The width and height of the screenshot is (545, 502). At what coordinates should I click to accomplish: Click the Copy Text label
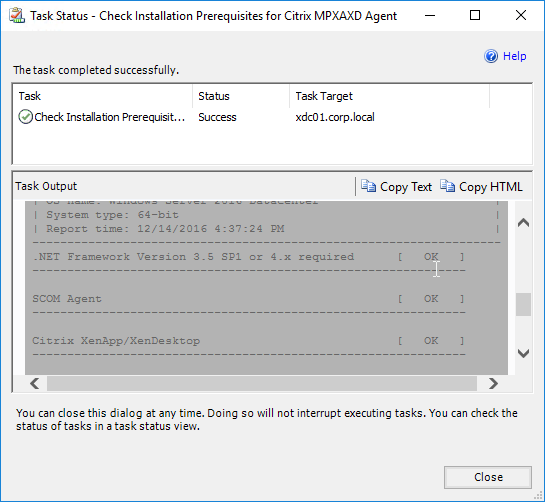pyautogui.click(x=406, y=187)
